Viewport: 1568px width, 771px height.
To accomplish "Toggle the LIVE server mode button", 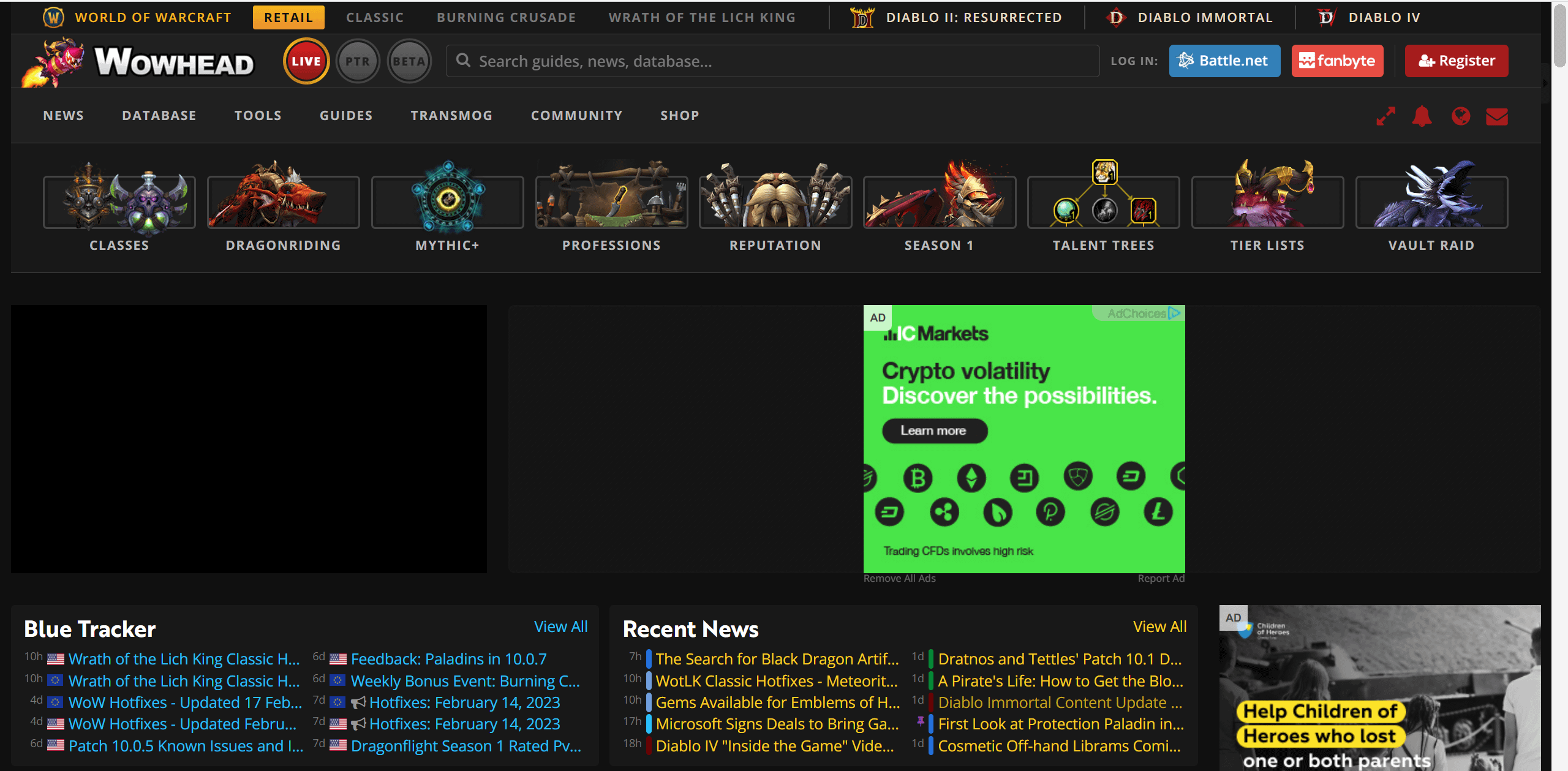I will click(306, 61).
